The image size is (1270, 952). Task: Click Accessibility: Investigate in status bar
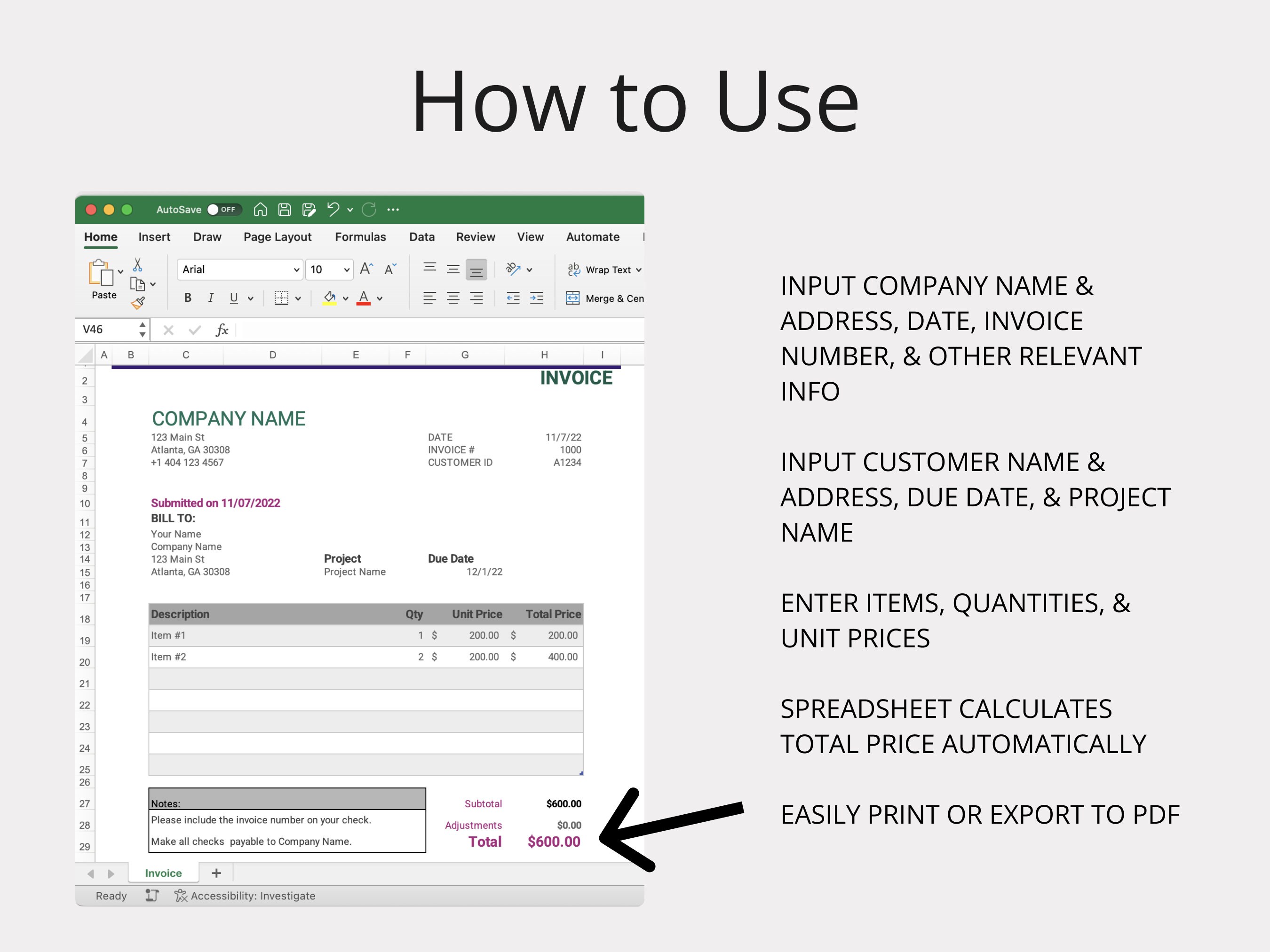click(x=253, y=895)
